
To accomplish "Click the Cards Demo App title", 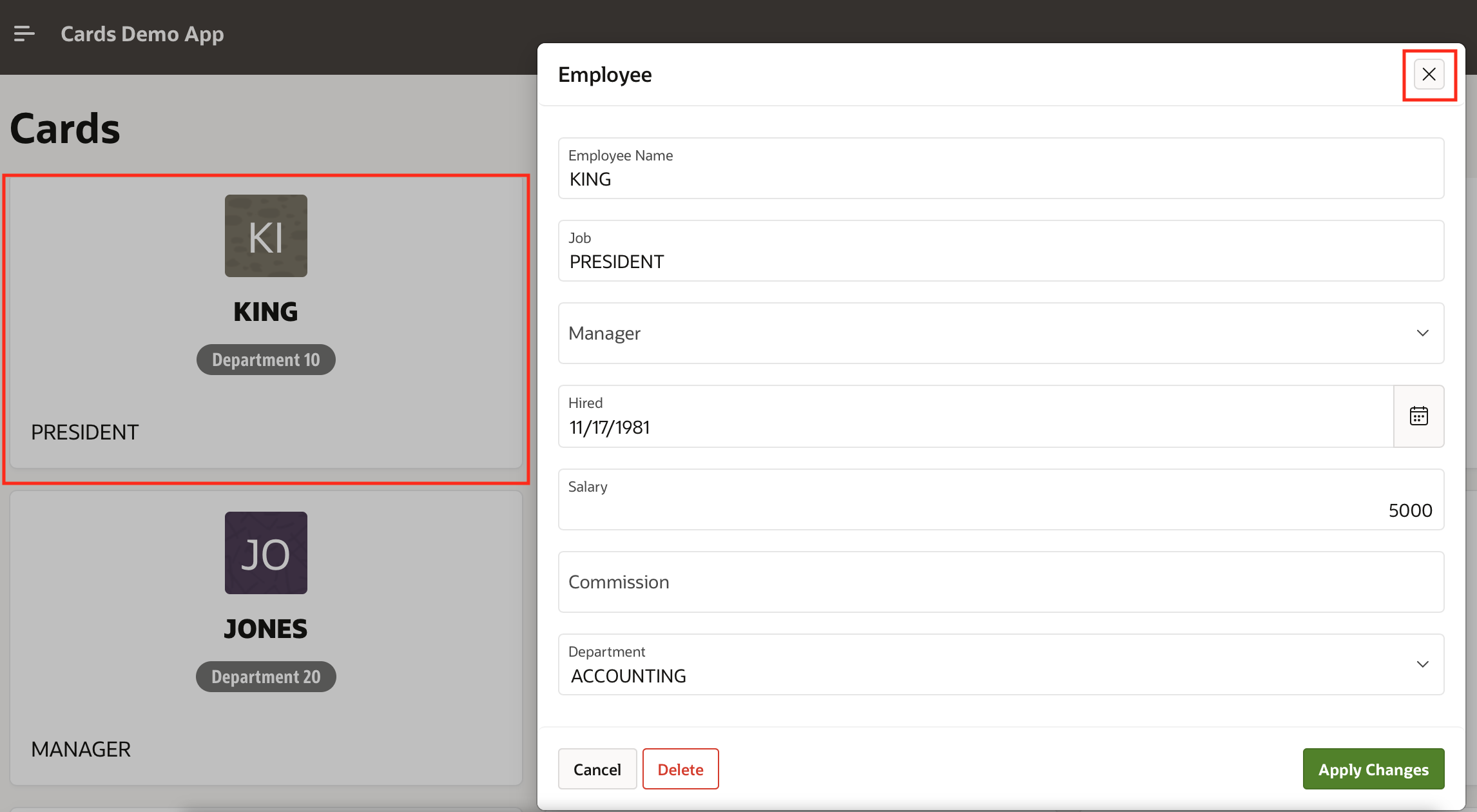I will [142, 34].
